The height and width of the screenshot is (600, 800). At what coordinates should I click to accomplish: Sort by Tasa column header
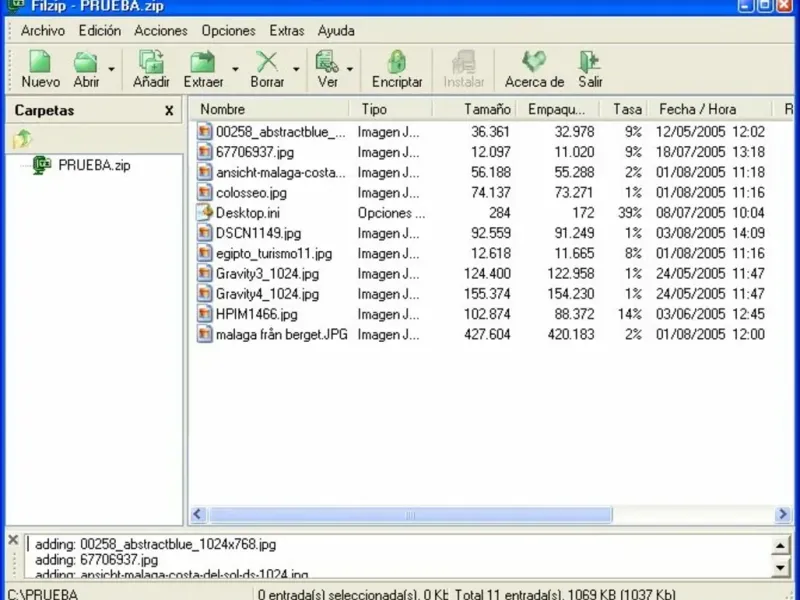(623, 109)
